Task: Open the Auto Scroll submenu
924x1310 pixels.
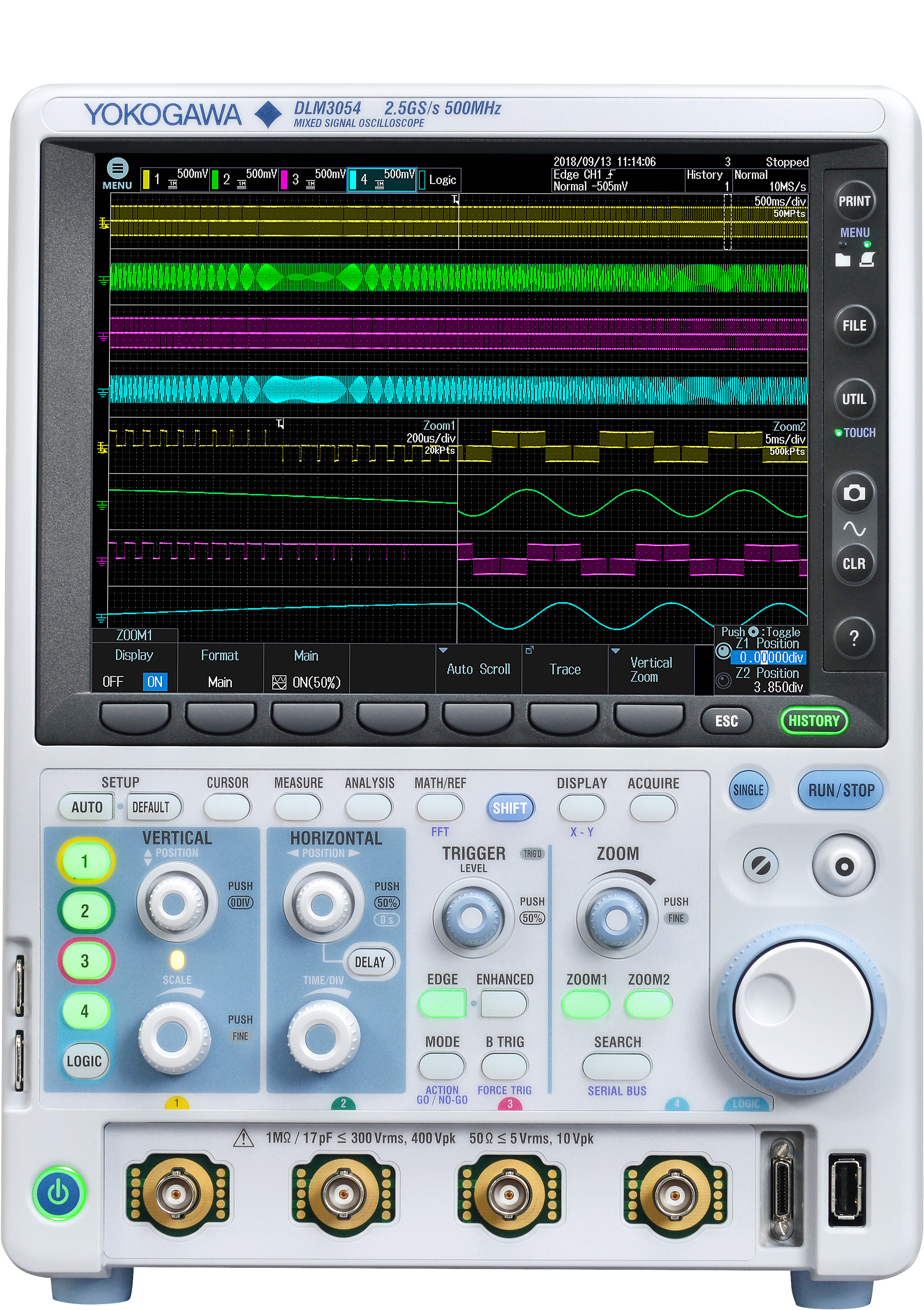Action: (x=478, y=669)
